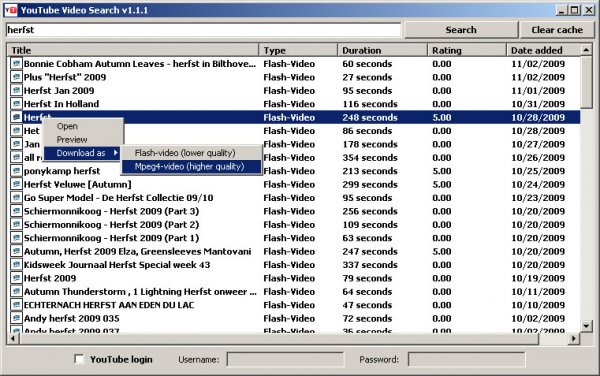Select Flash-video (lower quality) download option

click(191, 153)
